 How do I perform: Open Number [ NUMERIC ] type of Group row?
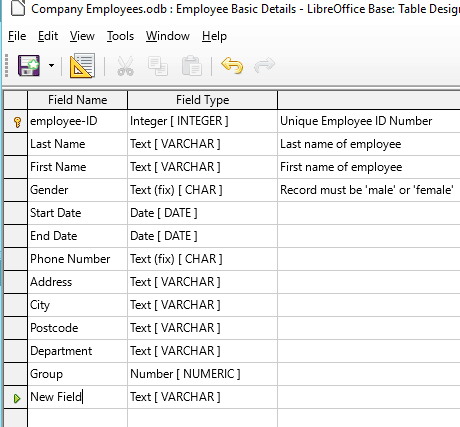202,374
